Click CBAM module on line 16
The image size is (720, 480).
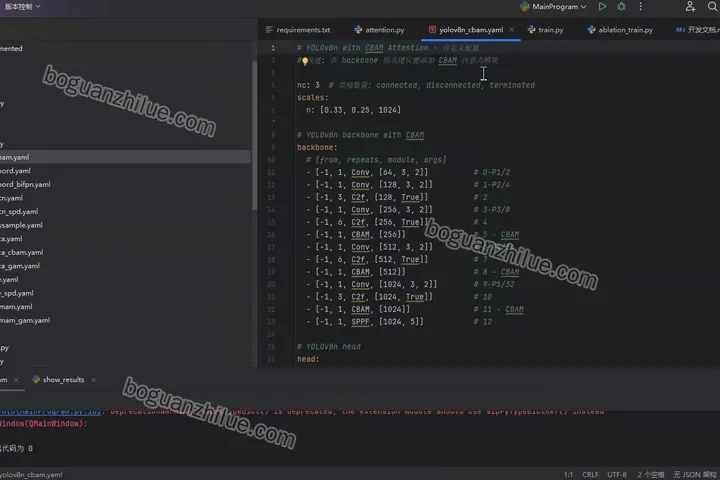click(360, 235)
